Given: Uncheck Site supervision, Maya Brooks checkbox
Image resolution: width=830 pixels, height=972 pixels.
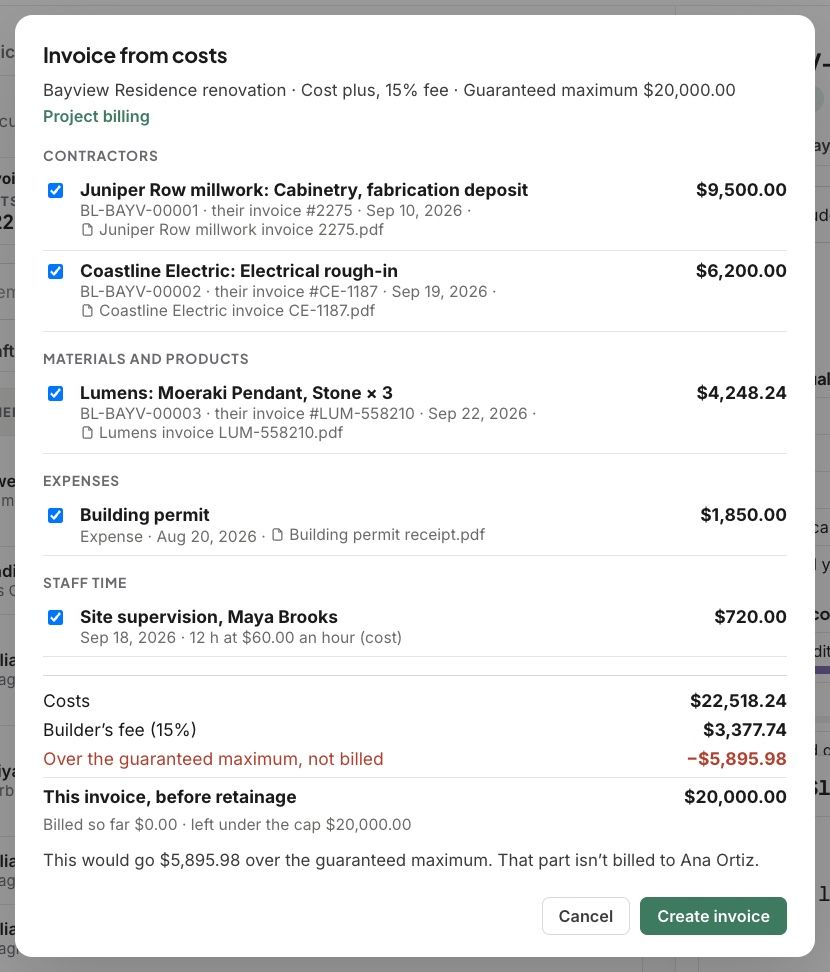Looking at the screenshot, I should coord(56,617).
